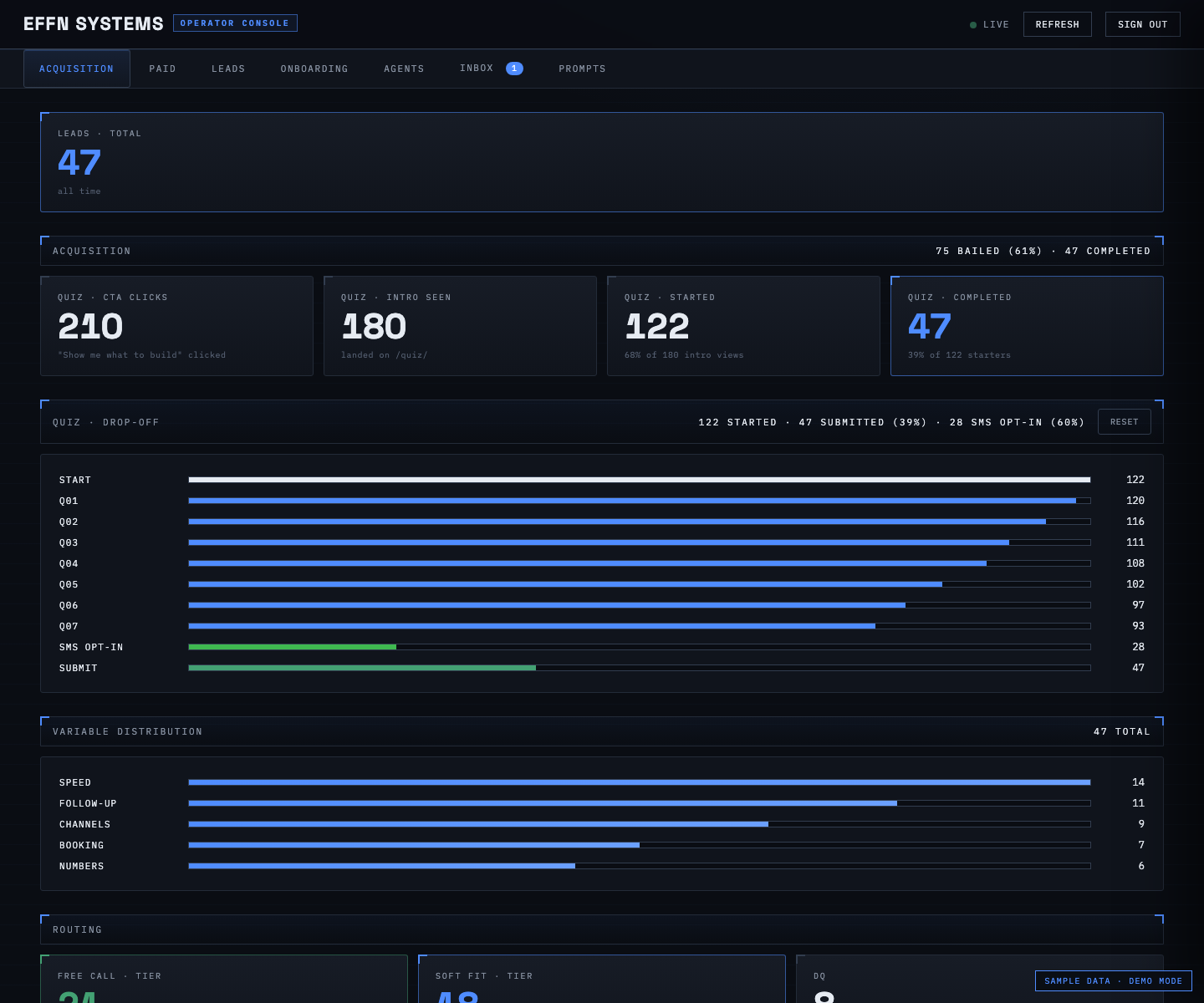
Task: Click the Variable Distribution section heading
Action: 128,731
